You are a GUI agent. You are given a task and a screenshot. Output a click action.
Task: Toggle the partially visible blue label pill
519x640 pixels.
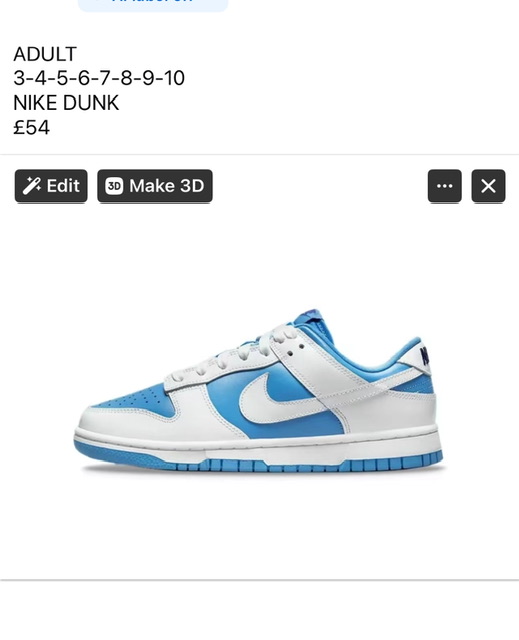[153, 5]
